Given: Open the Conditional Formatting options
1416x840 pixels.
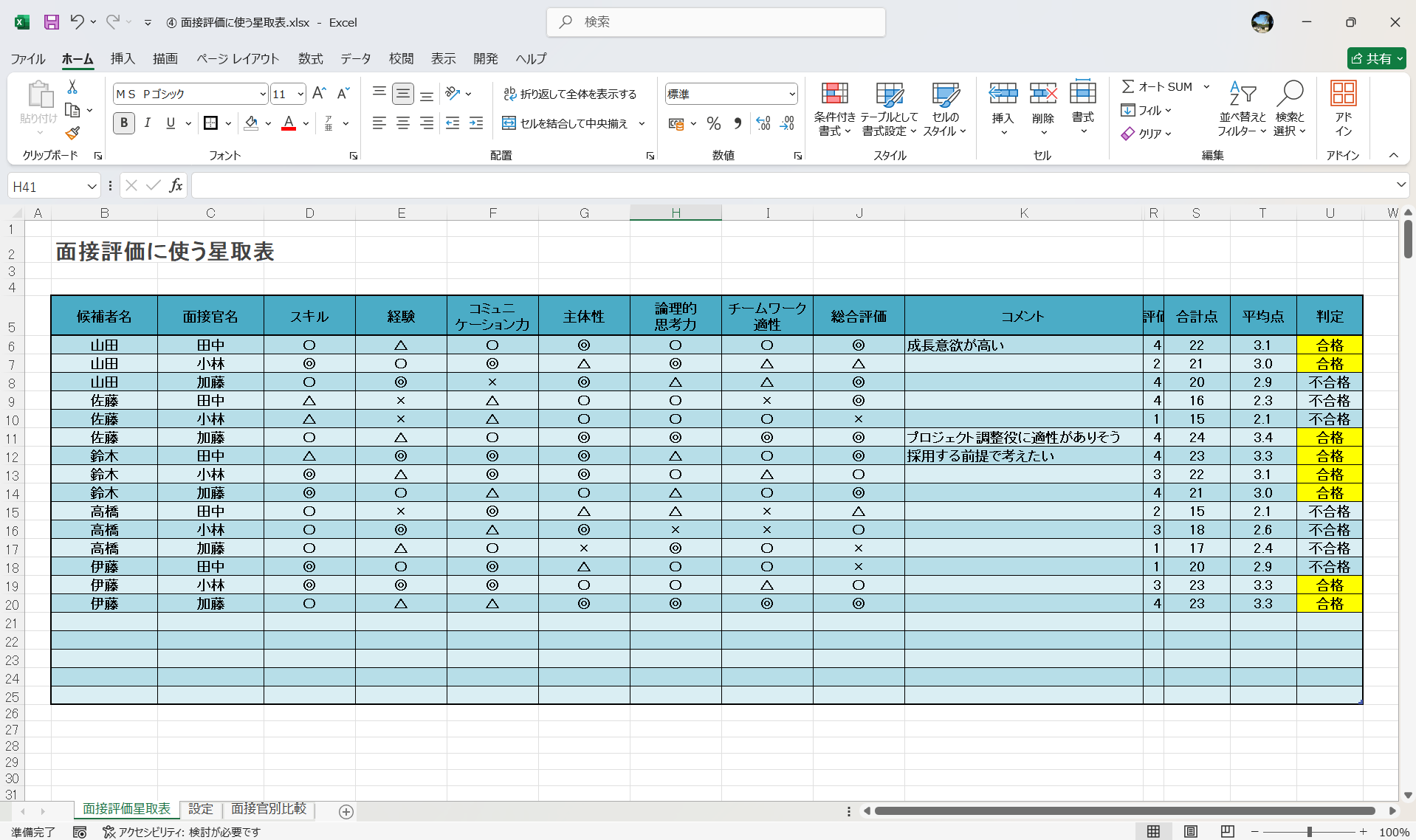Looking at the screenshot, I should pyautogui.click(x=834, y=109).
